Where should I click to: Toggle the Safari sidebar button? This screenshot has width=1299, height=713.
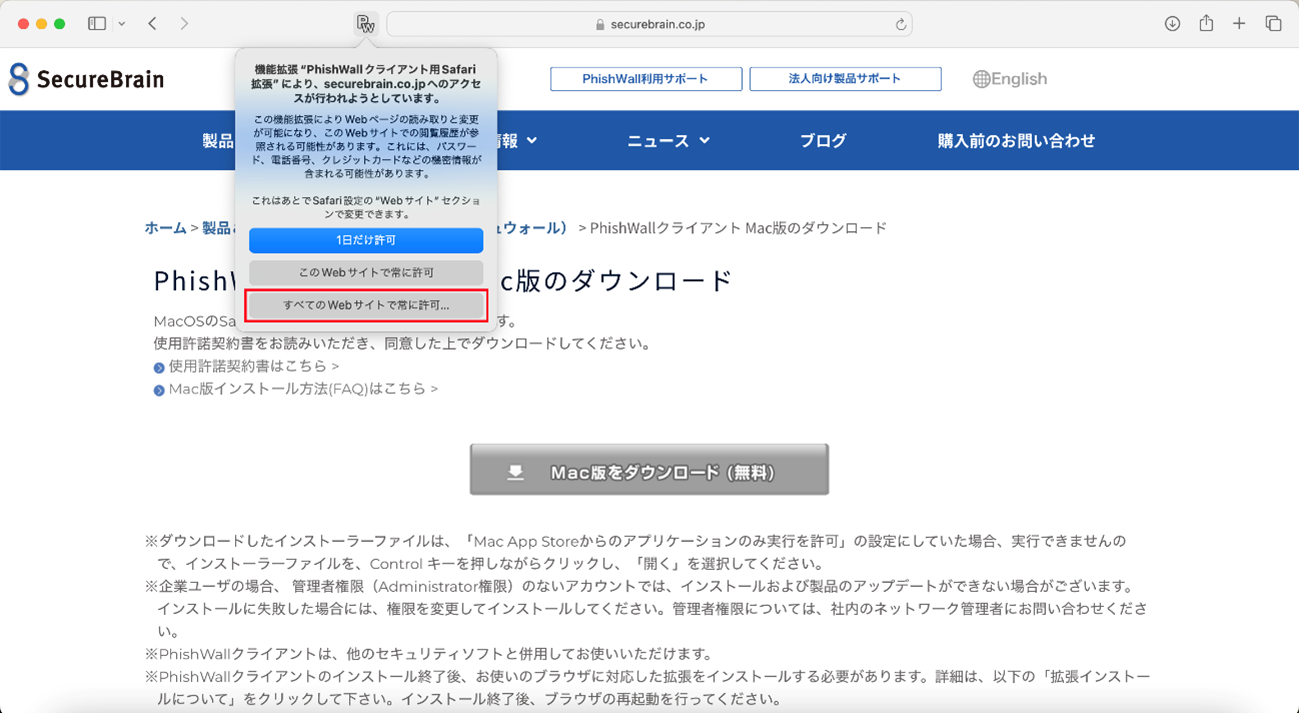(x=97, y=23)
